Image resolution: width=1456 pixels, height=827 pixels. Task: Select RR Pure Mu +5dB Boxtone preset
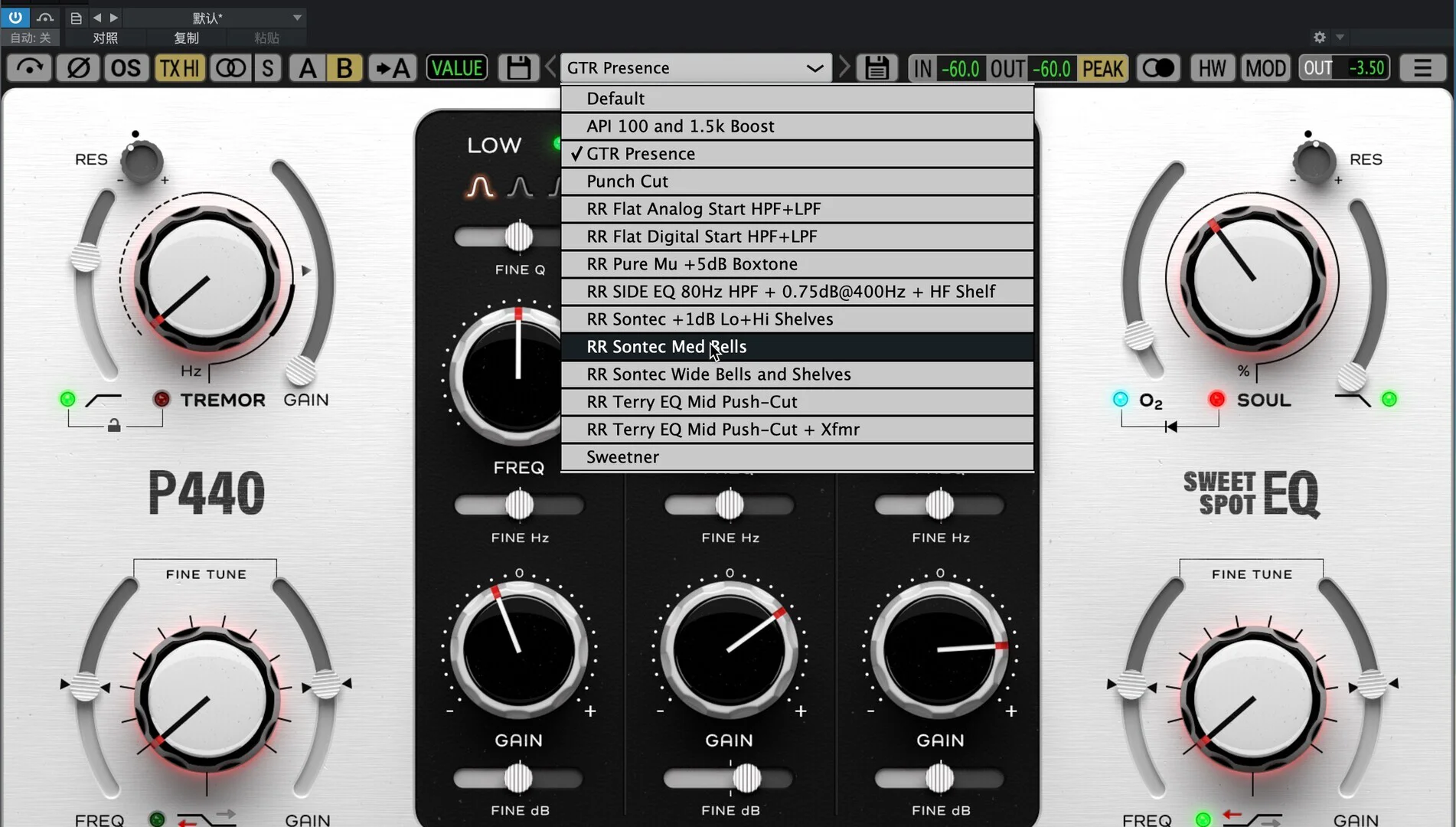coord(797,264)
